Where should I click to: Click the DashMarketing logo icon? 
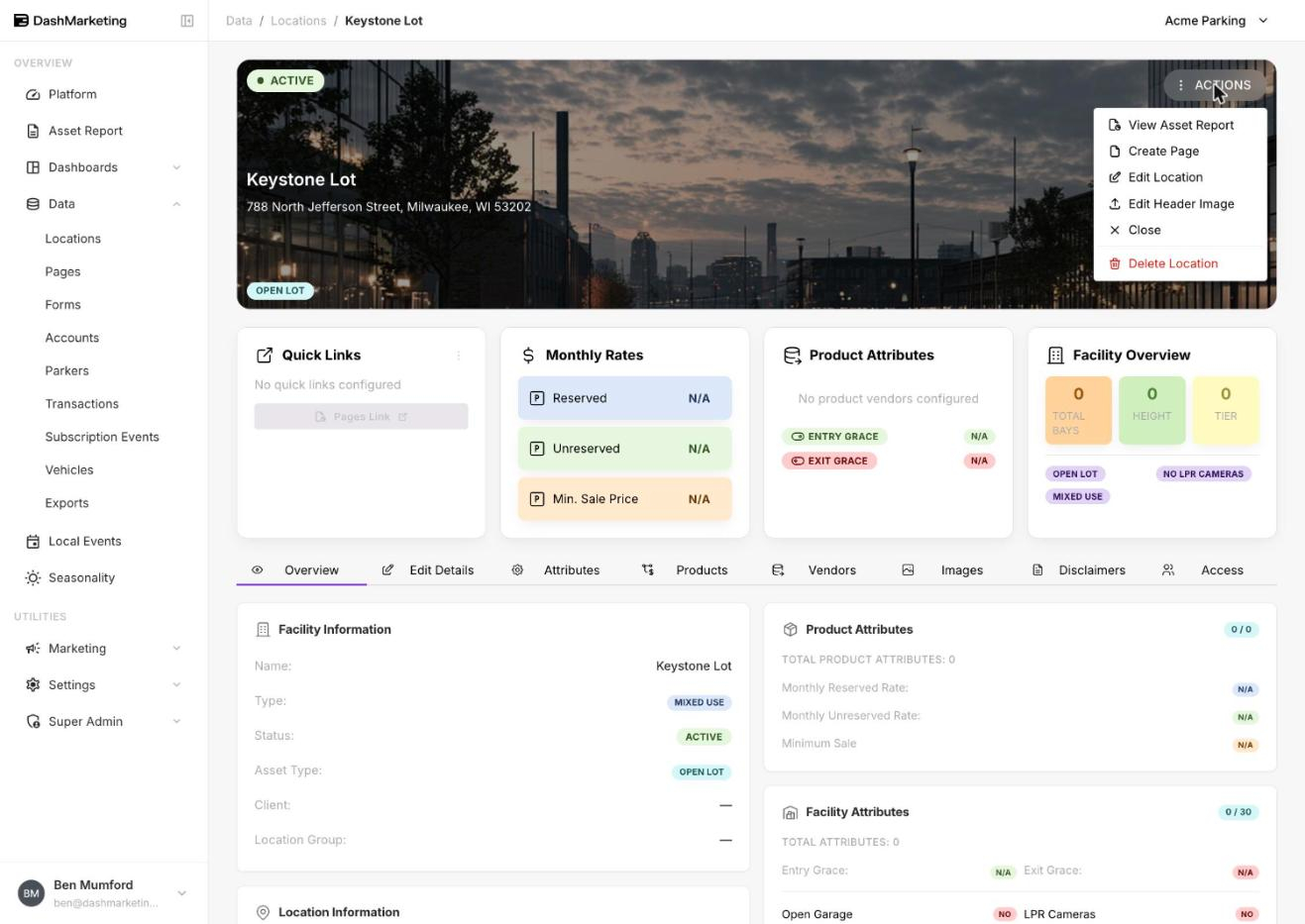[21, 21]
